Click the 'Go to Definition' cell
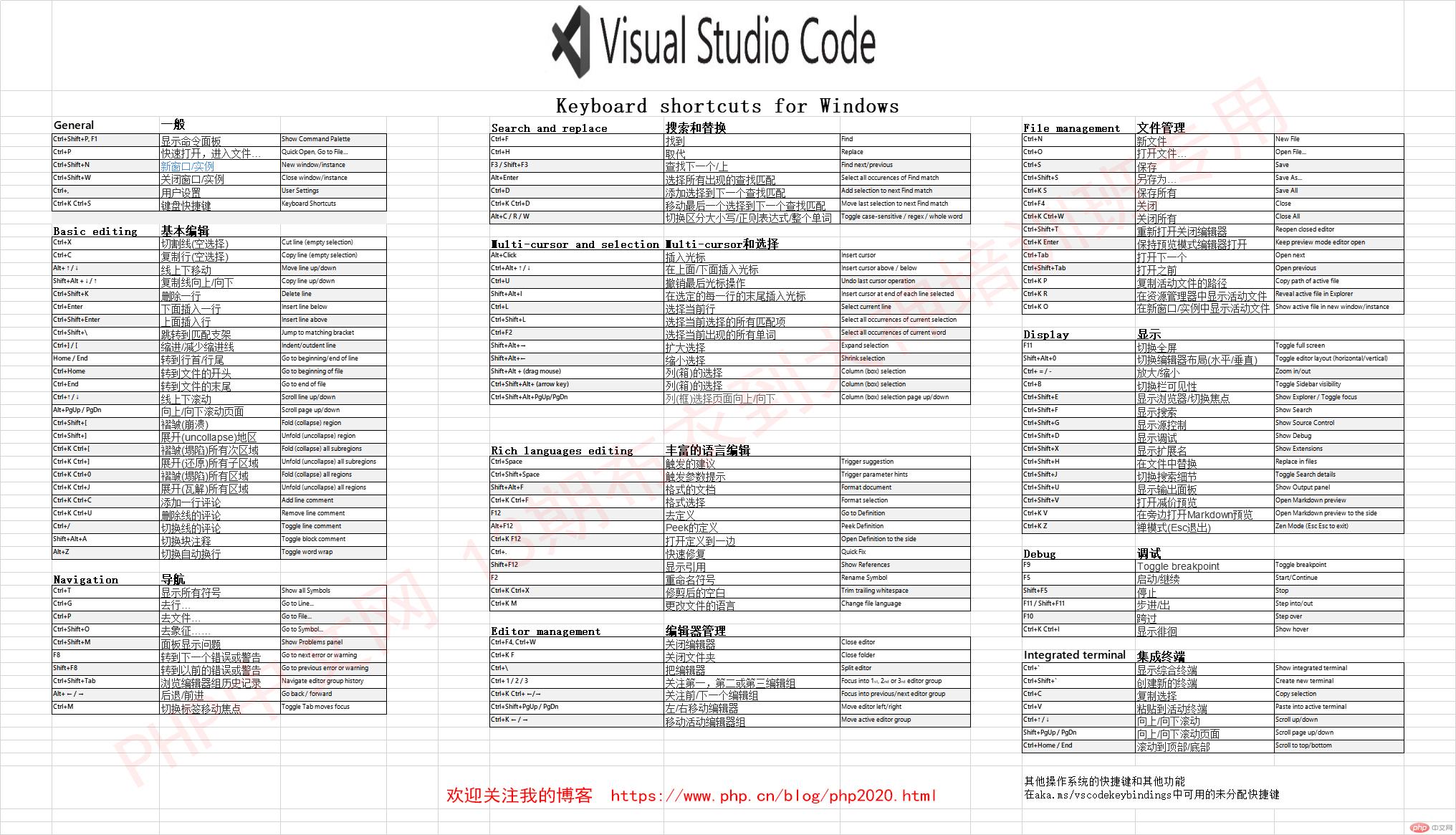This screenshot has width=1456, height=835. click(x=905, y=514)
